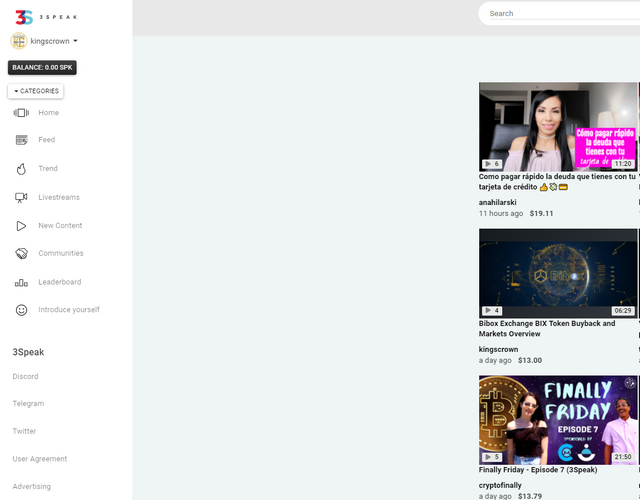Open the Livestreams menu item

(59, 197)
